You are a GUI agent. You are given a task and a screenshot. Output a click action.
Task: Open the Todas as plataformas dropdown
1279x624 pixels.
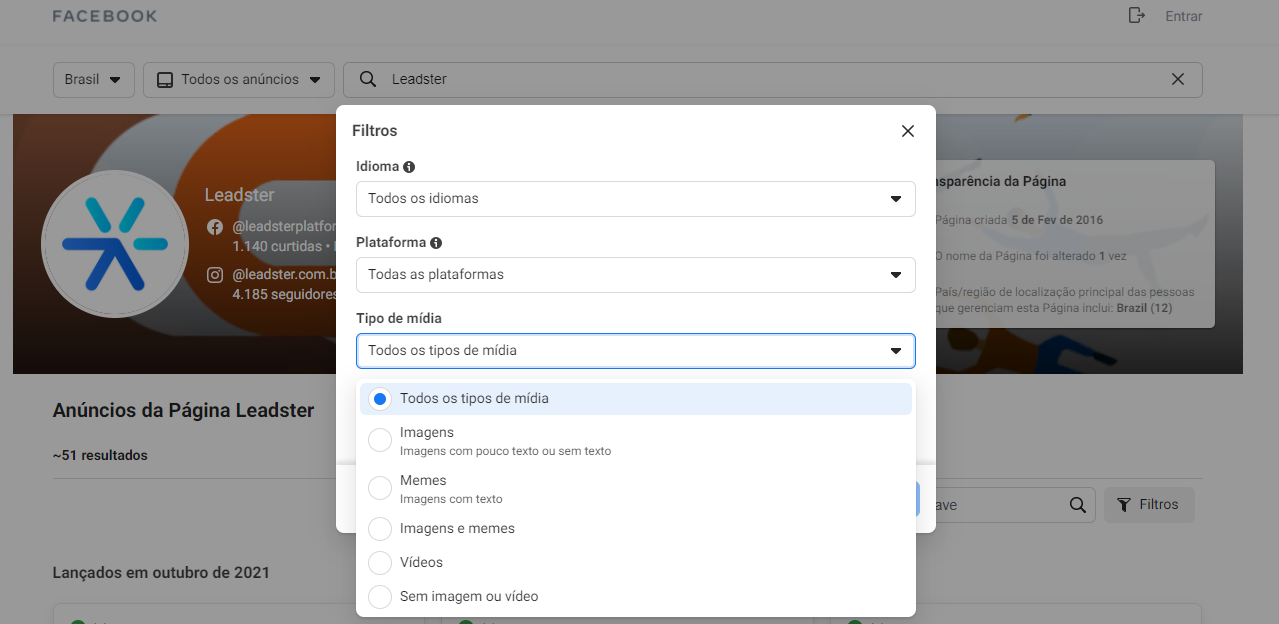coord(636,274)
